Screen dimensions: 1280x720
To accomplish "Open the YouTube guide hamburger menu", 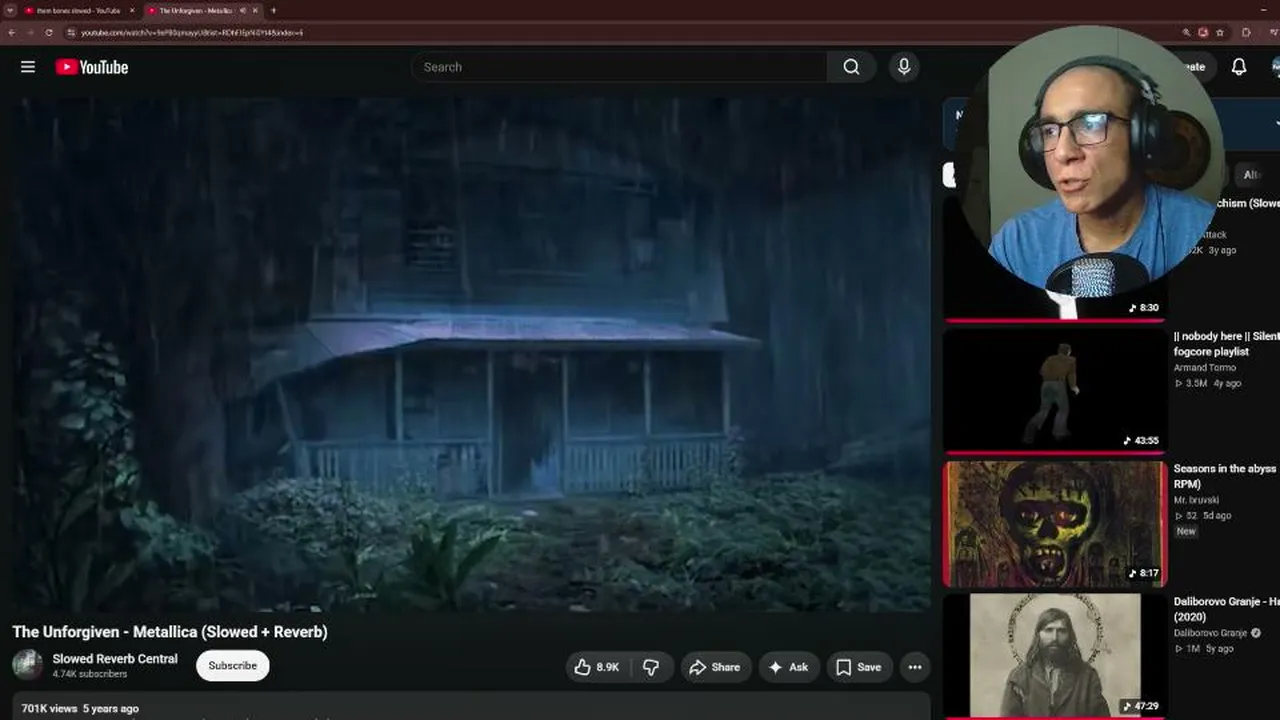I will 28,67.
